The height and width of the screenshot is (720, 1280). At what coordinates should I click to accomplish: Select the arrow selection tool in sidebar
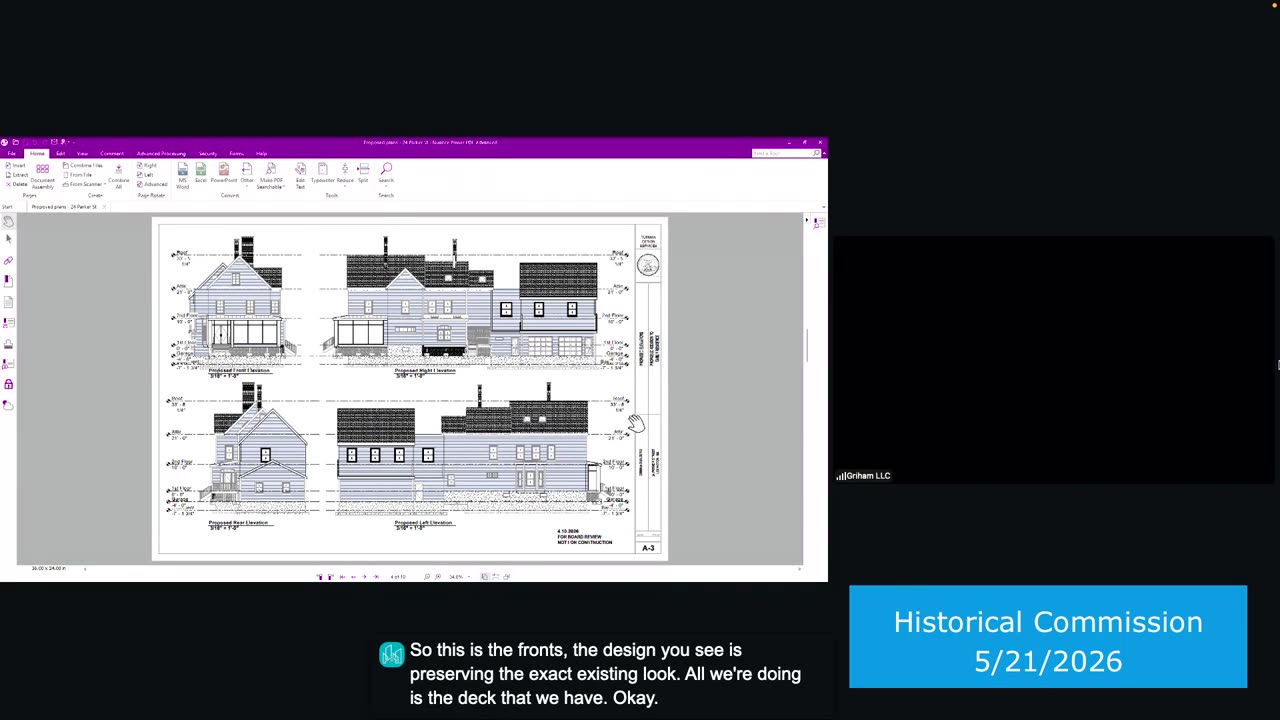[x=8, y=239]
